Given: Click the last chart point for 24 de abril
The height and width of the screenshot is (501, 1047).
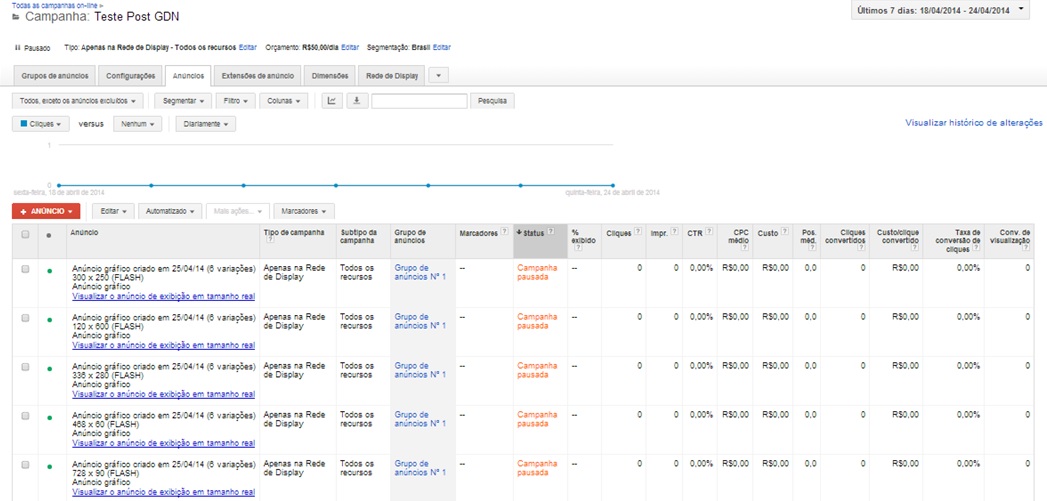Looking at the screenshot, I should click(613, 185).
